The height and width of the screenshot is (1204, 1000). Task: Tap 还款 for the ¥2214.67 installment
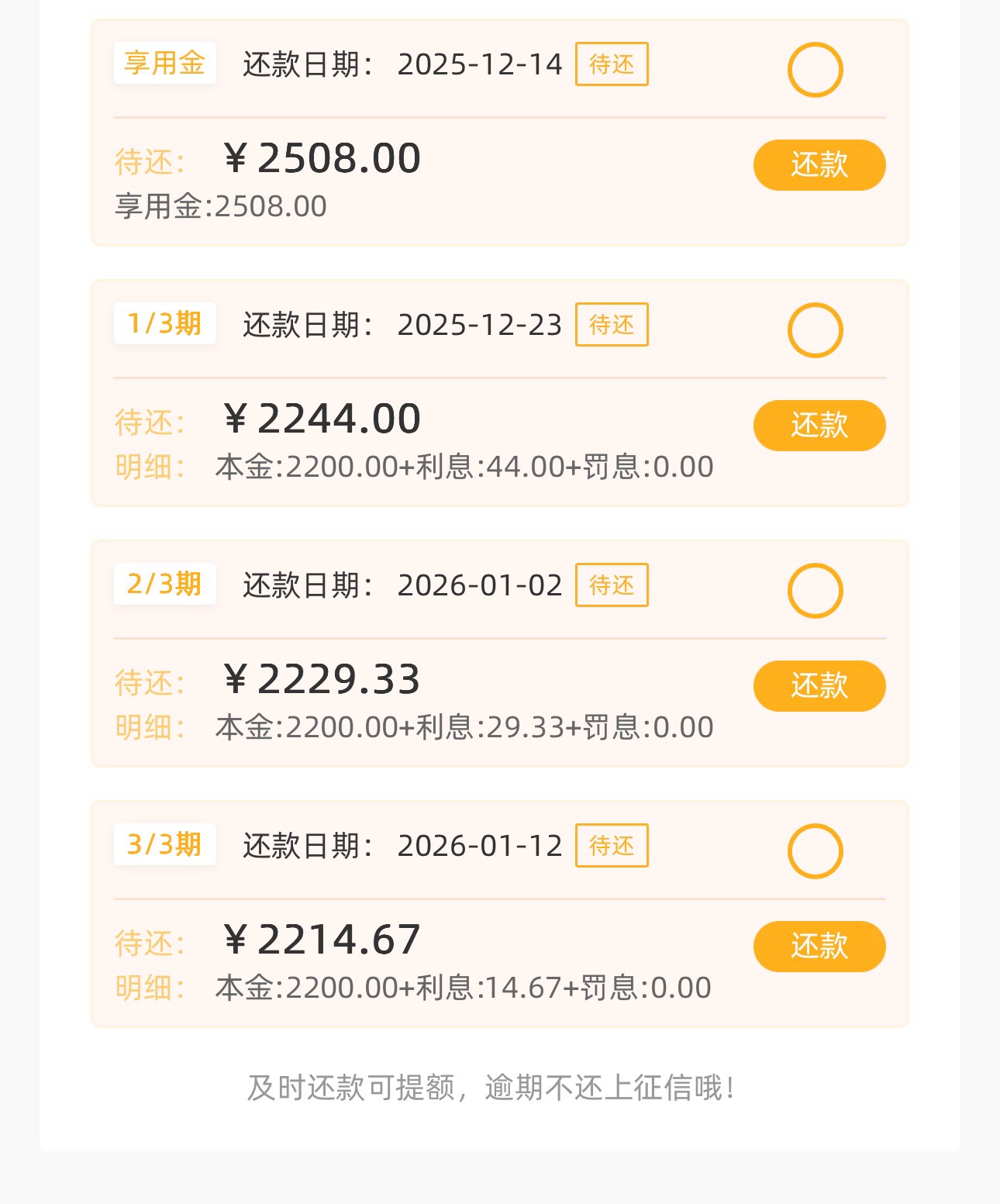click(x=819, y=947)
